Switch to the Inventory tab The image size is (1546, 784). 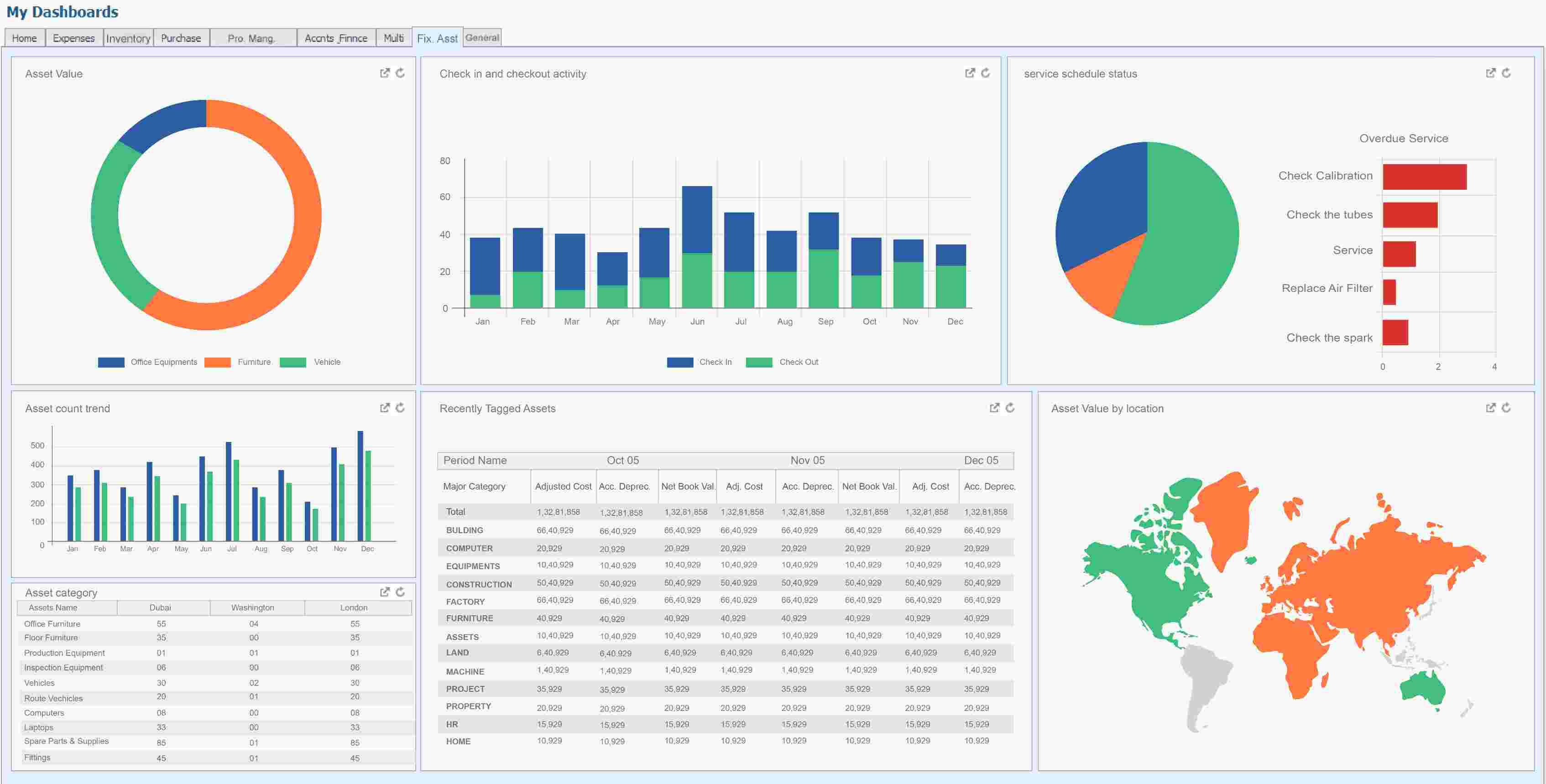[x=128, y=38]
